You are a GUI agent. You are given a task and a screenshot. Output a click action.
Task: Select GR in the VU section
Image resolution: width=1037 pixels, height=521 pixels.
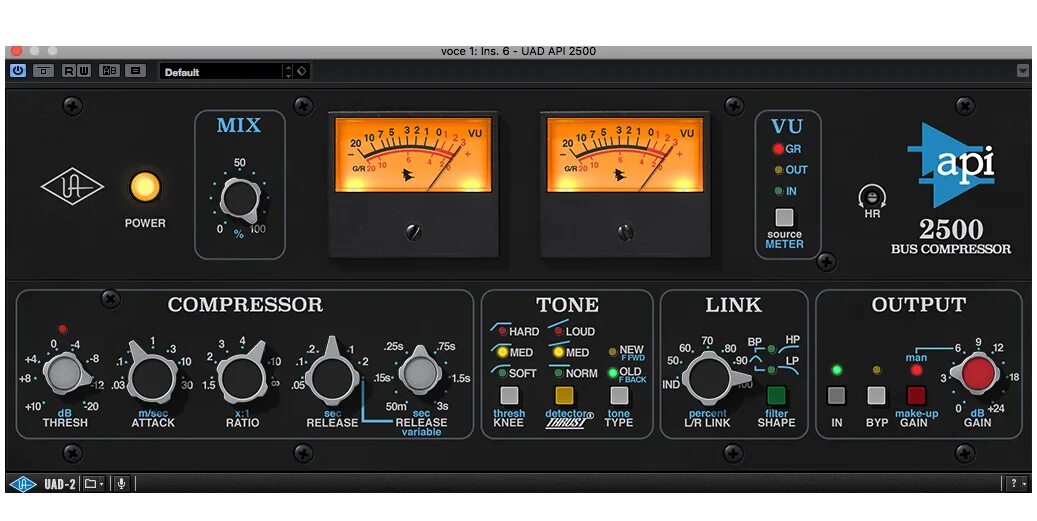click(788, 149)
